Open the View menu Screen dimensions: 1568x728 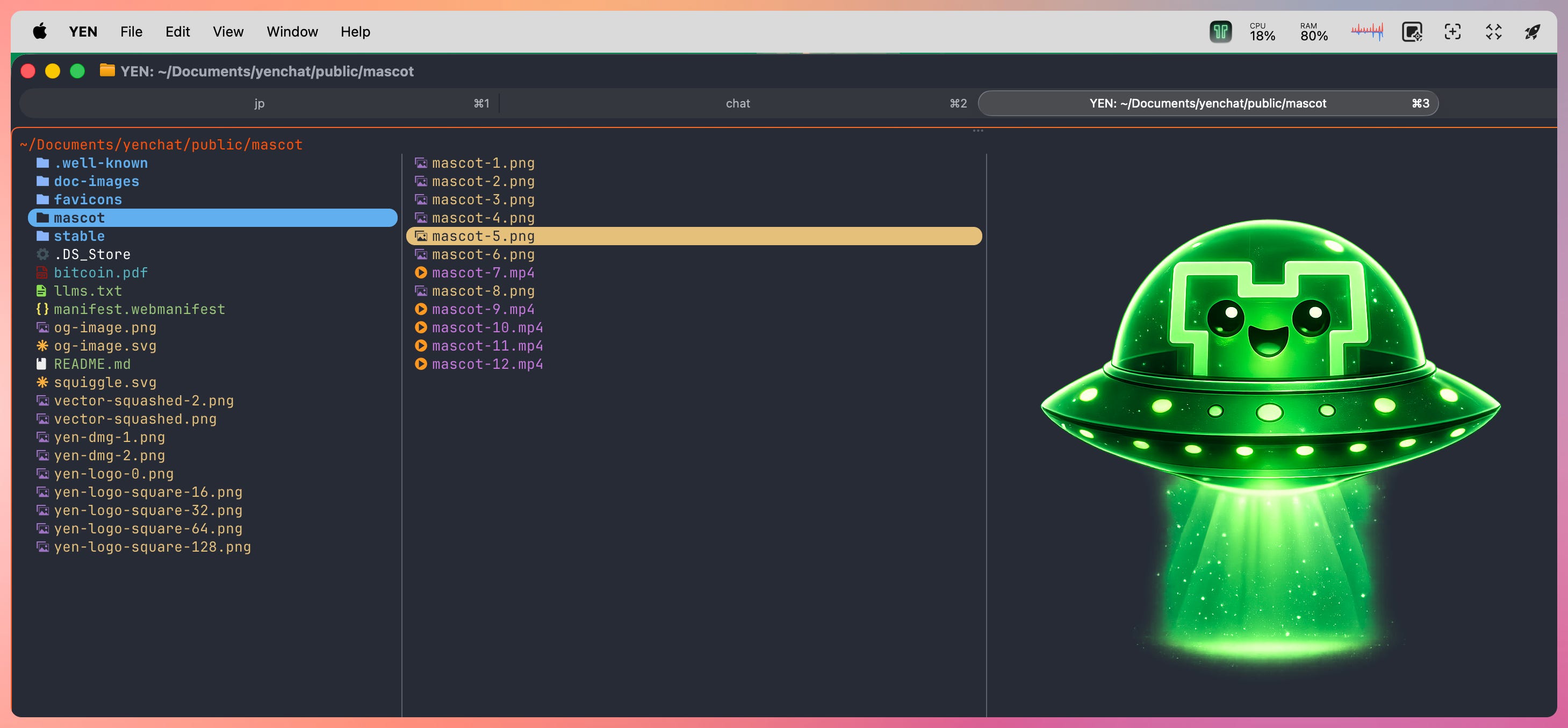(228, 32)
